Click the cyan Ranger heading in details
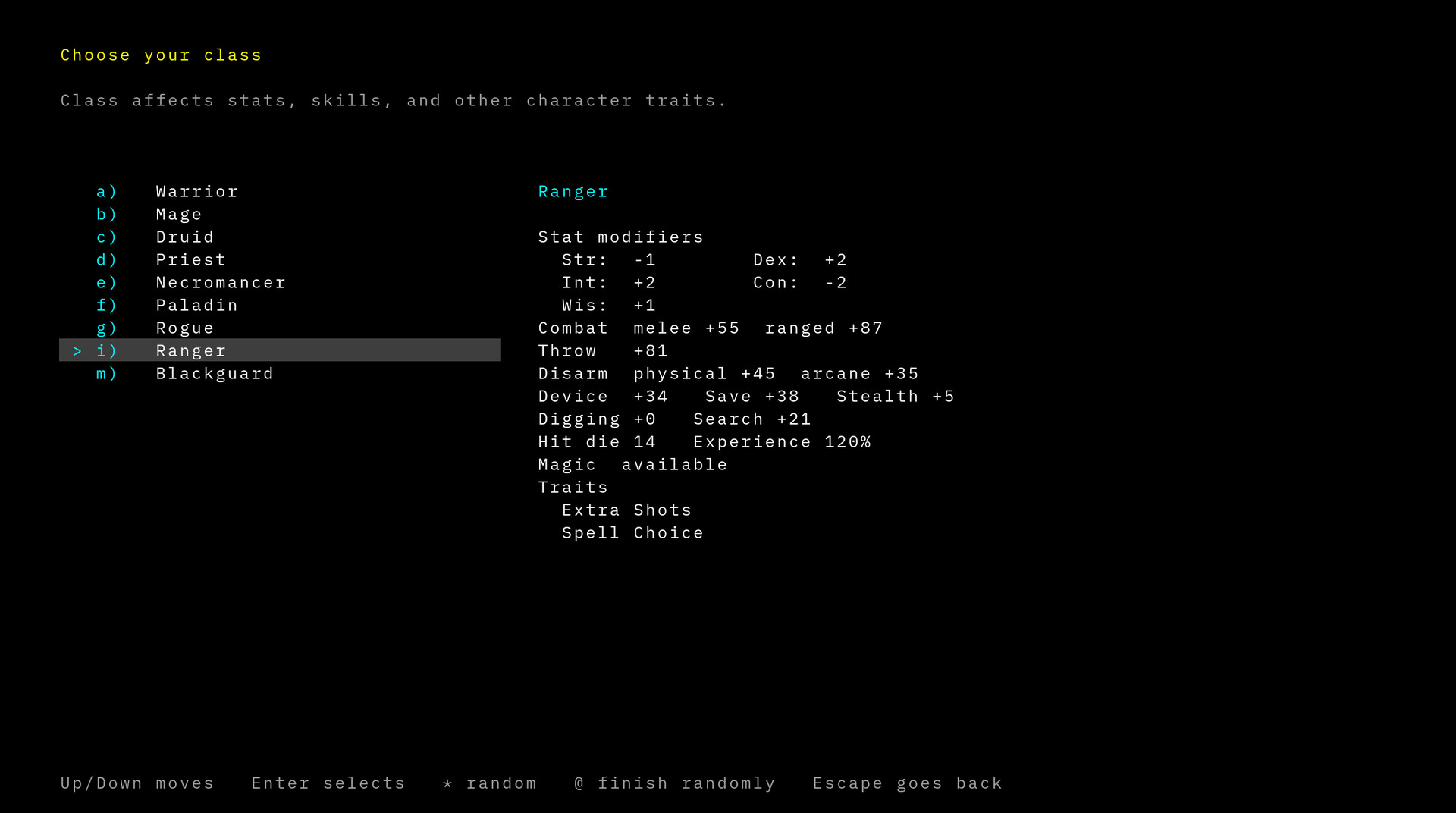1456x813 pixels. coord(573,192)
